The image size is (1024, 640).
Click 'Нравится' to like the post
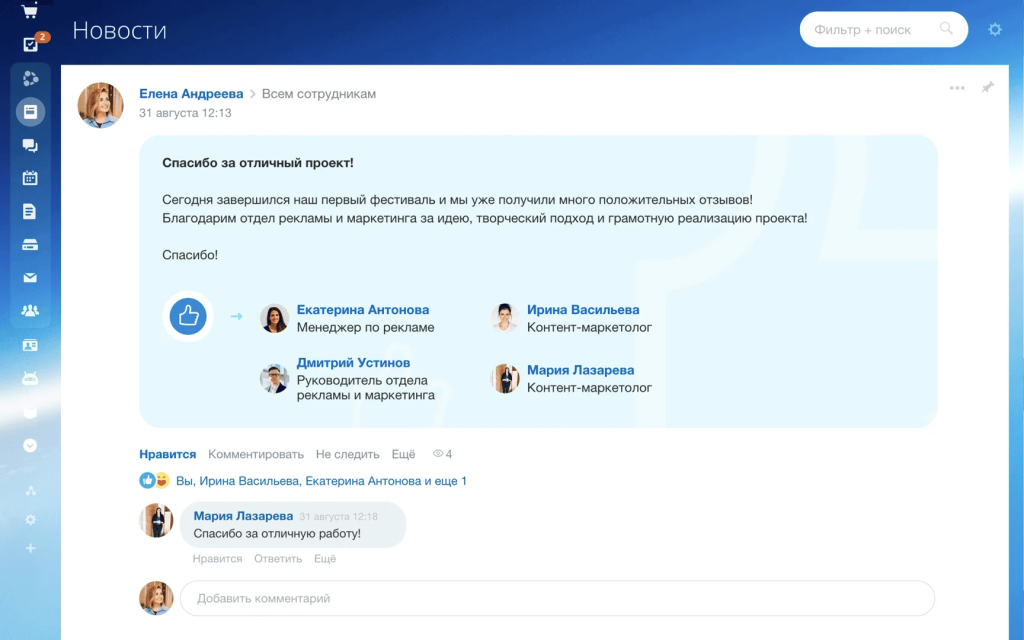(x=167, y=454)
